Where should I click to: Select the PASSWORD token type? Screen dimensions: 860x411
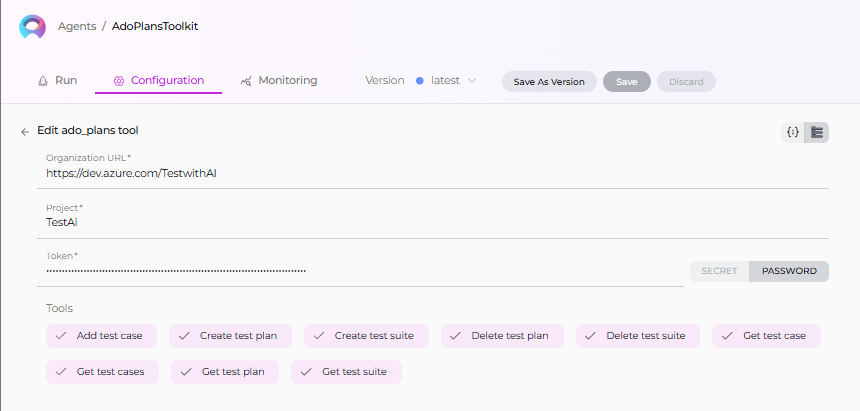pyautogui.click(x=789, y=271)
